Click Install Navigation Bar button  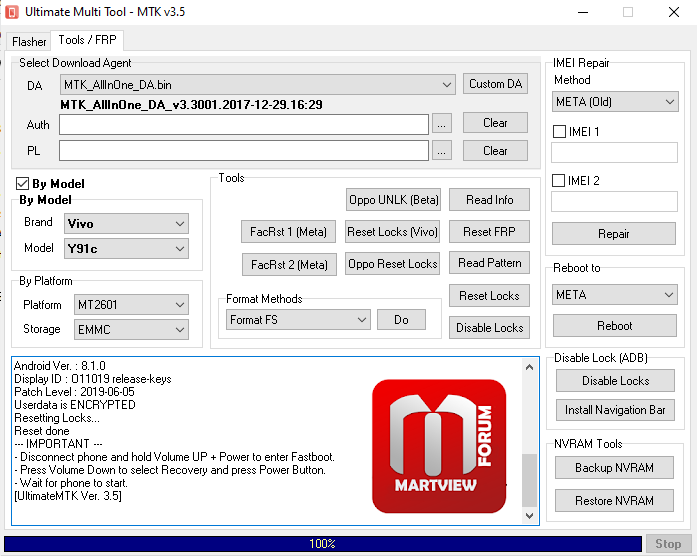[615, 409]
